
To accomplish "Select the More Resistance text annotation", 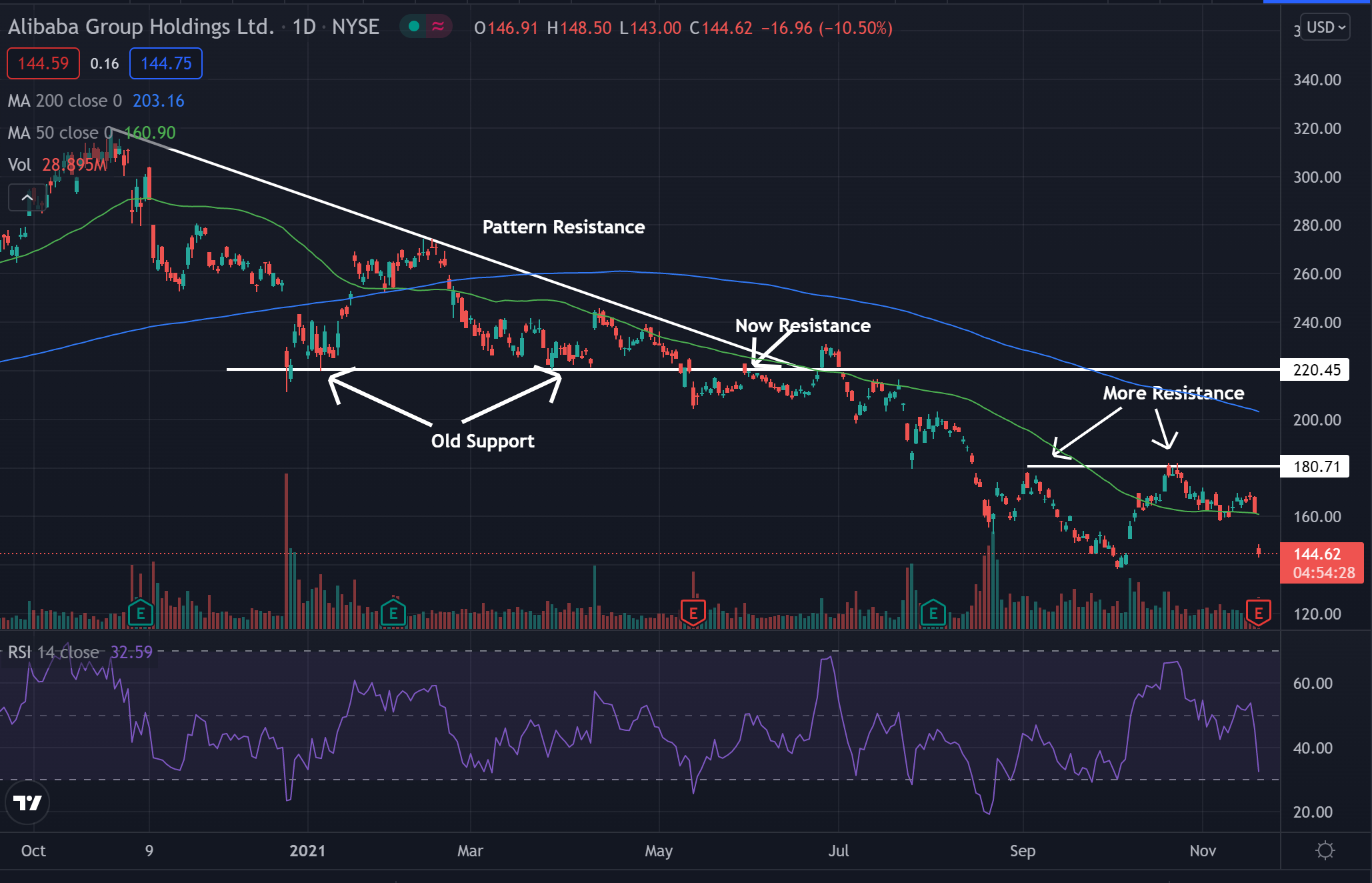I will tap(1173, 393).
